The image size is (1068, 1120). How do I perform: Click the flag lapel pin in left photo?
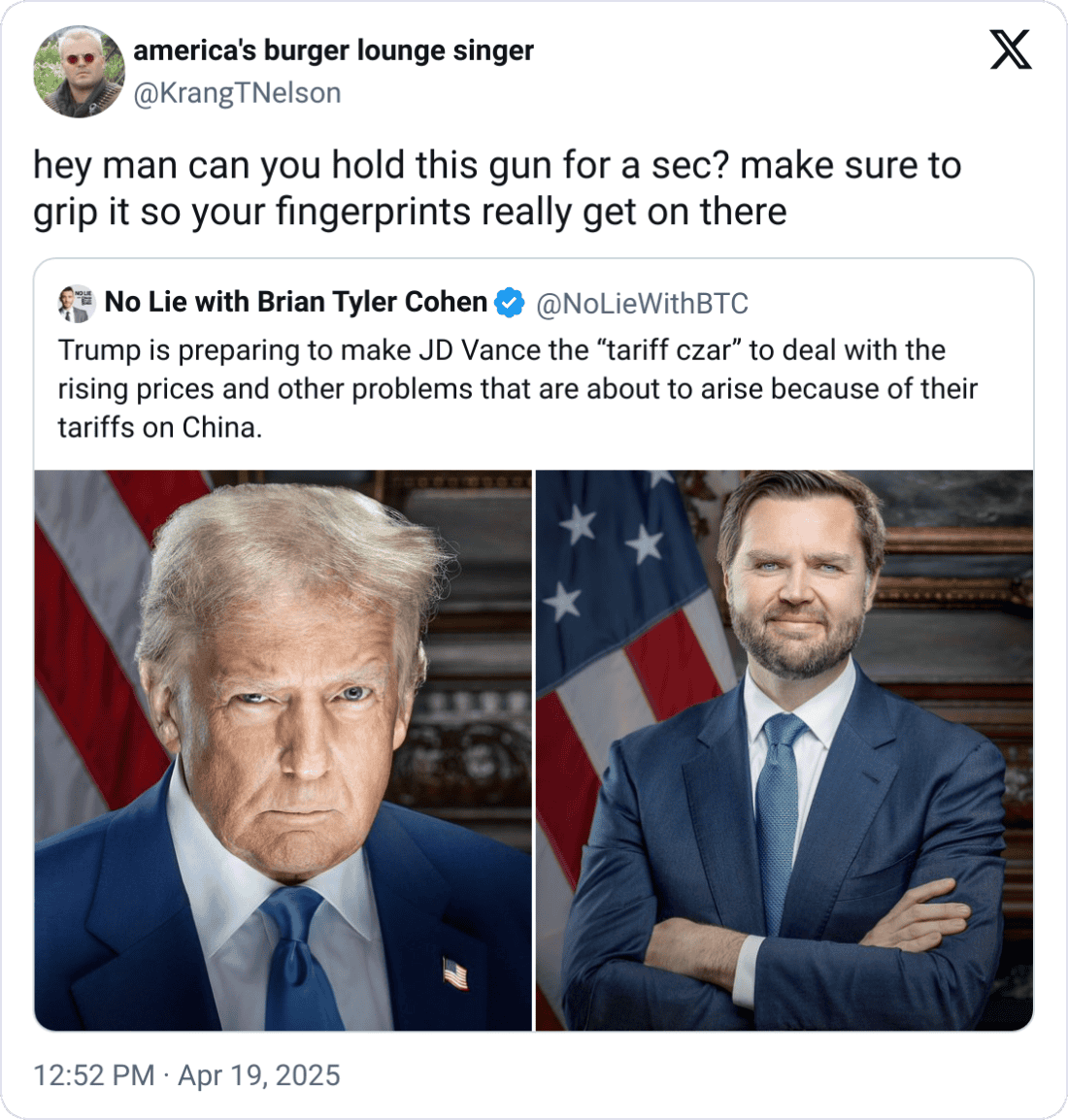point(454,972)
